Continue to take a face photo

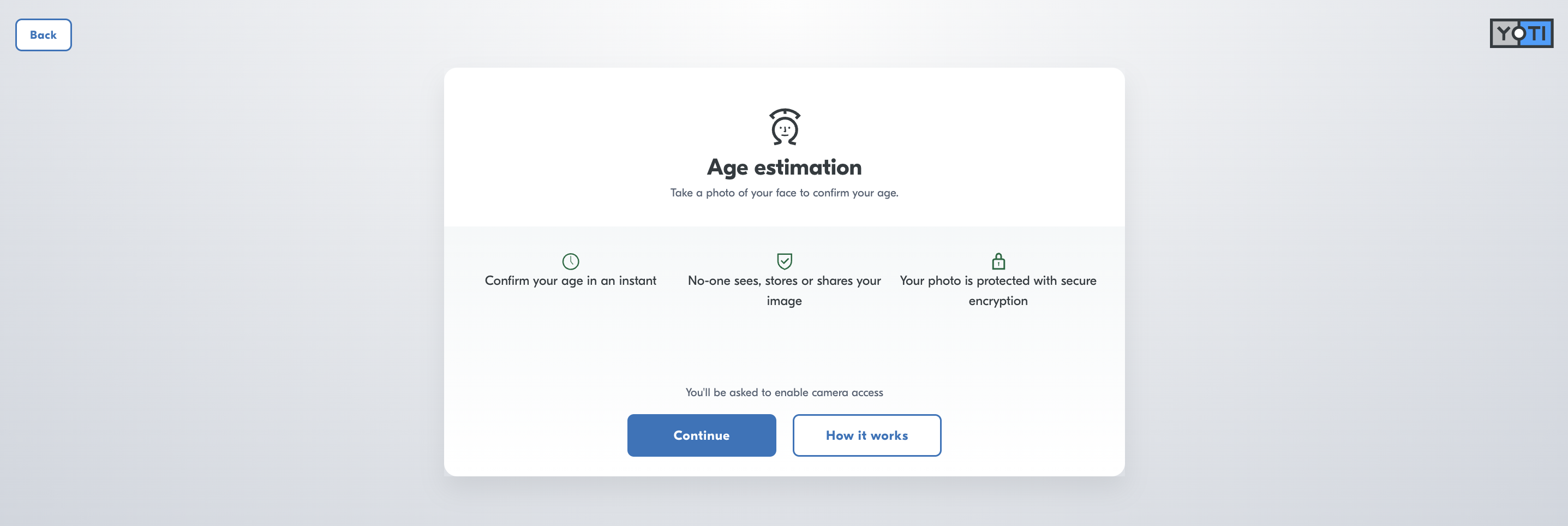coord(701,435)
